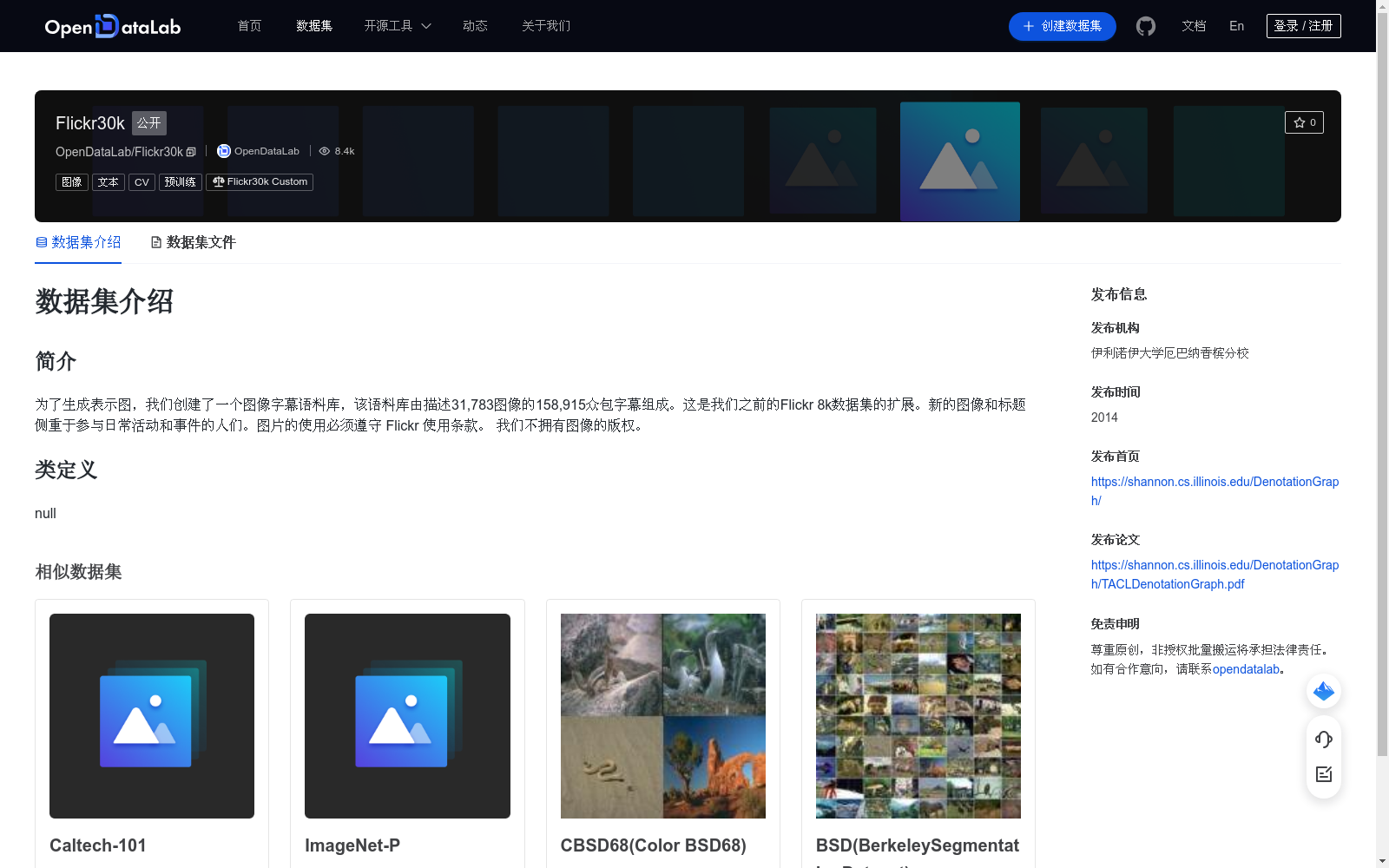Open the GitHub icon in header

pos(1146,26)
